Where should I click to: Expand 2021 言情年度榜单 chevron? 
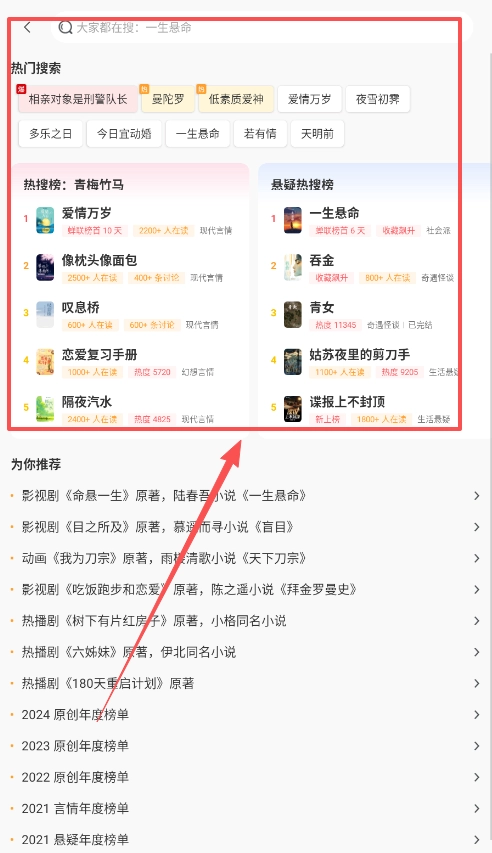point(477,808)
